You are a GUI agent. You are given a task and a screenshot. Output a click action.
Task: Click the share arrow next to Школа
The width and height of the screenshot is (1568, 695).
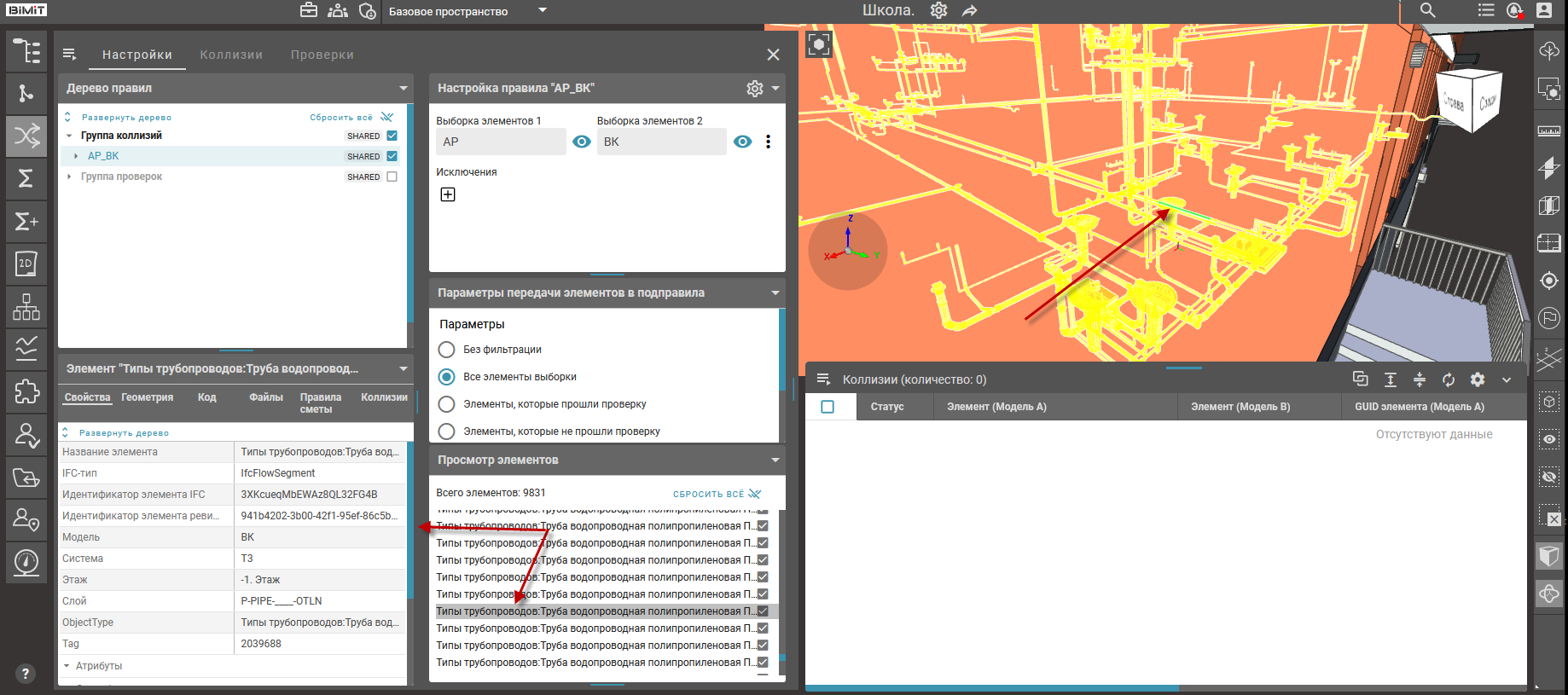(969, 11)
